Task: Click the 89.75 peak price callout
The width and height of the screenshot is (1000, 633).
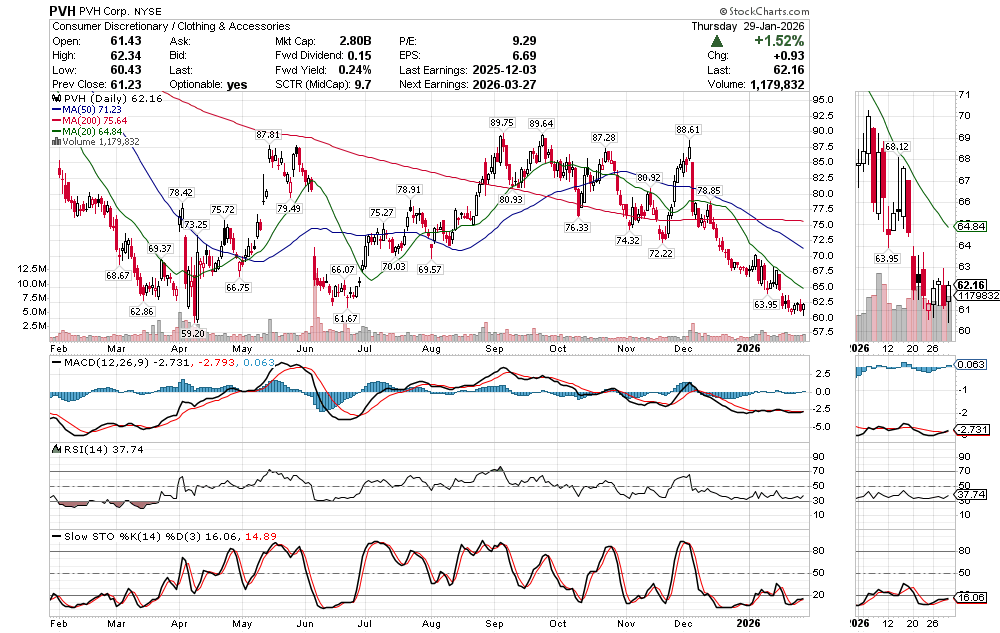Action: coord(501,122)
